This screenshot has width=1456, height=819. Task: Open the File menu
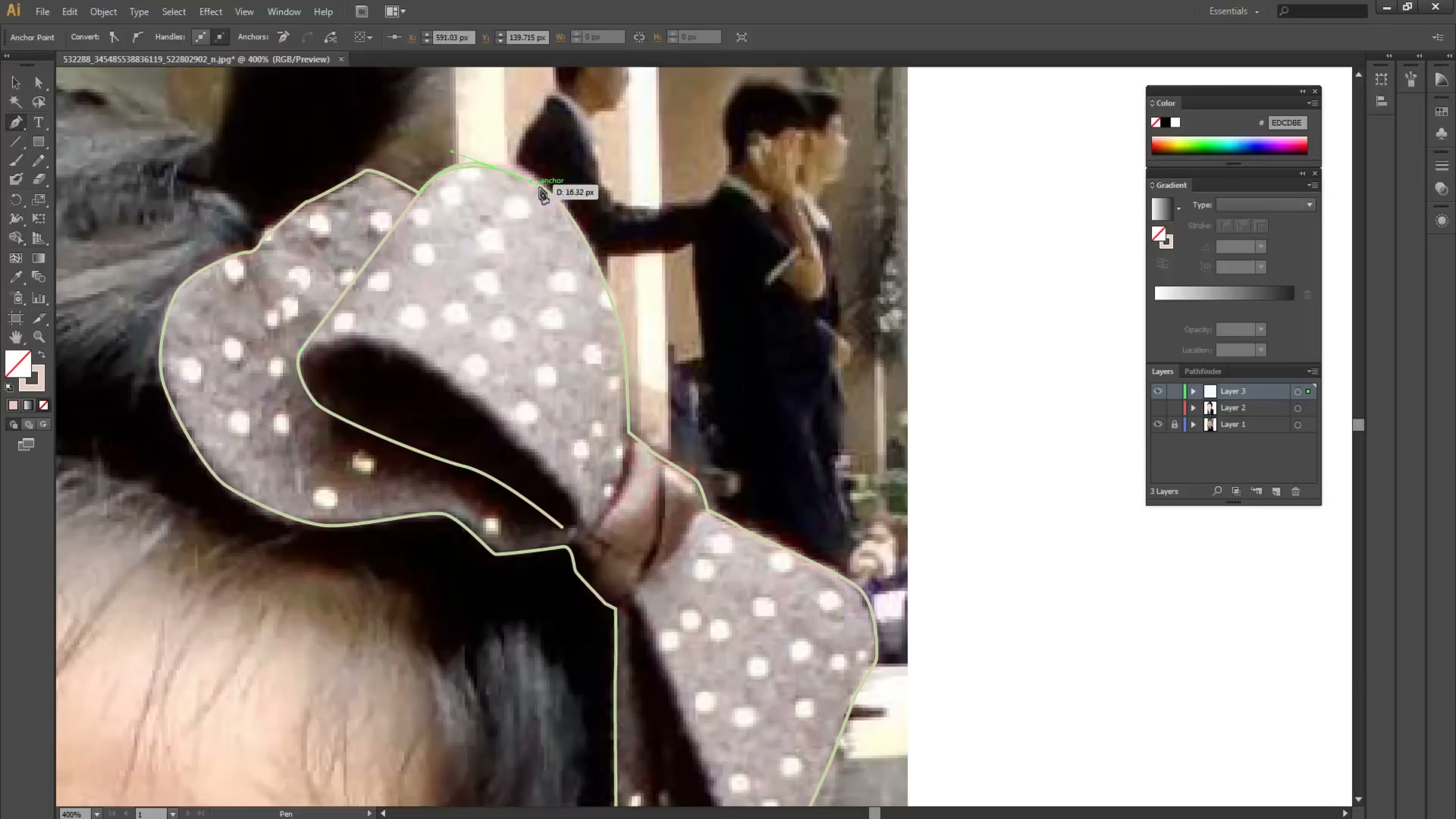point(42,11)
